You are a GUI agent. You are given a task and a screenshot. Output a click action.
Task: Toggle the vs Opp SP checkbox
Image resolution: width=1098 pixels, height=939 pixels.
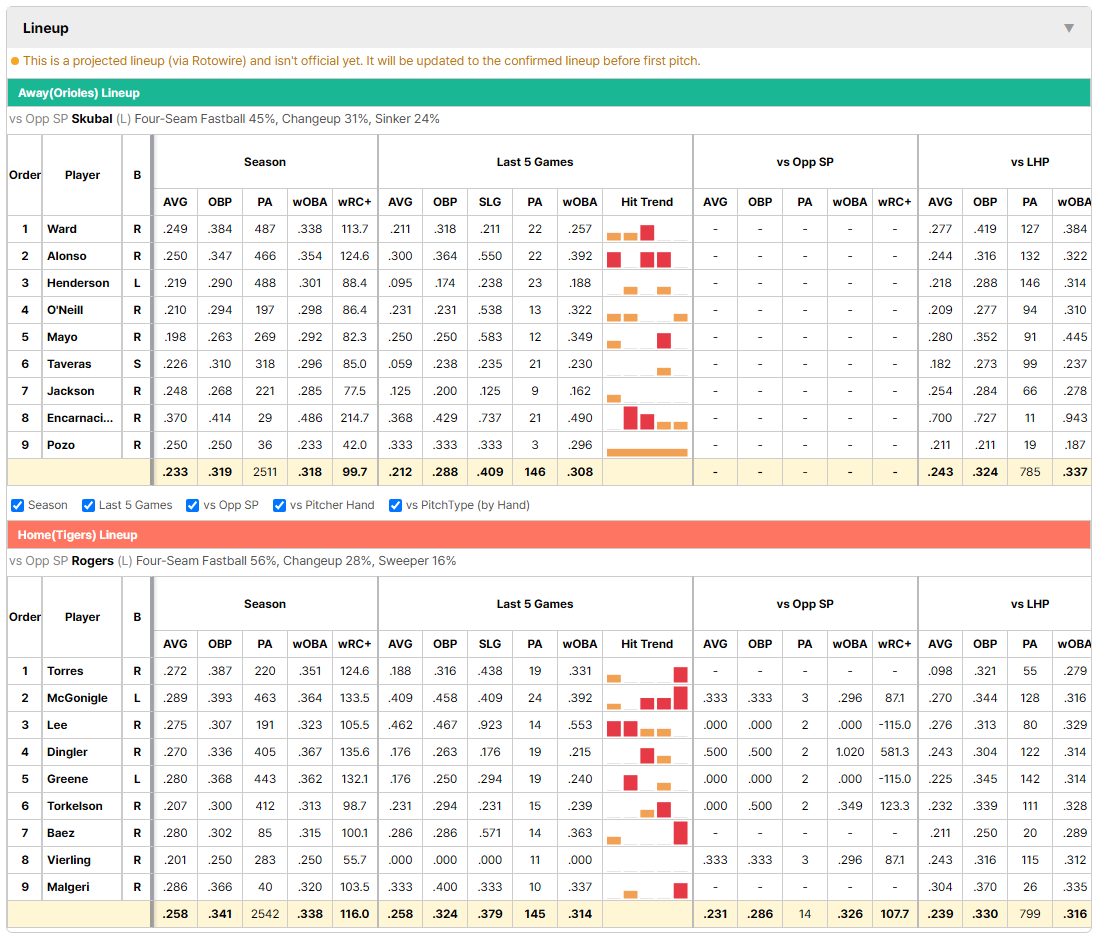(x=193, y=506)
